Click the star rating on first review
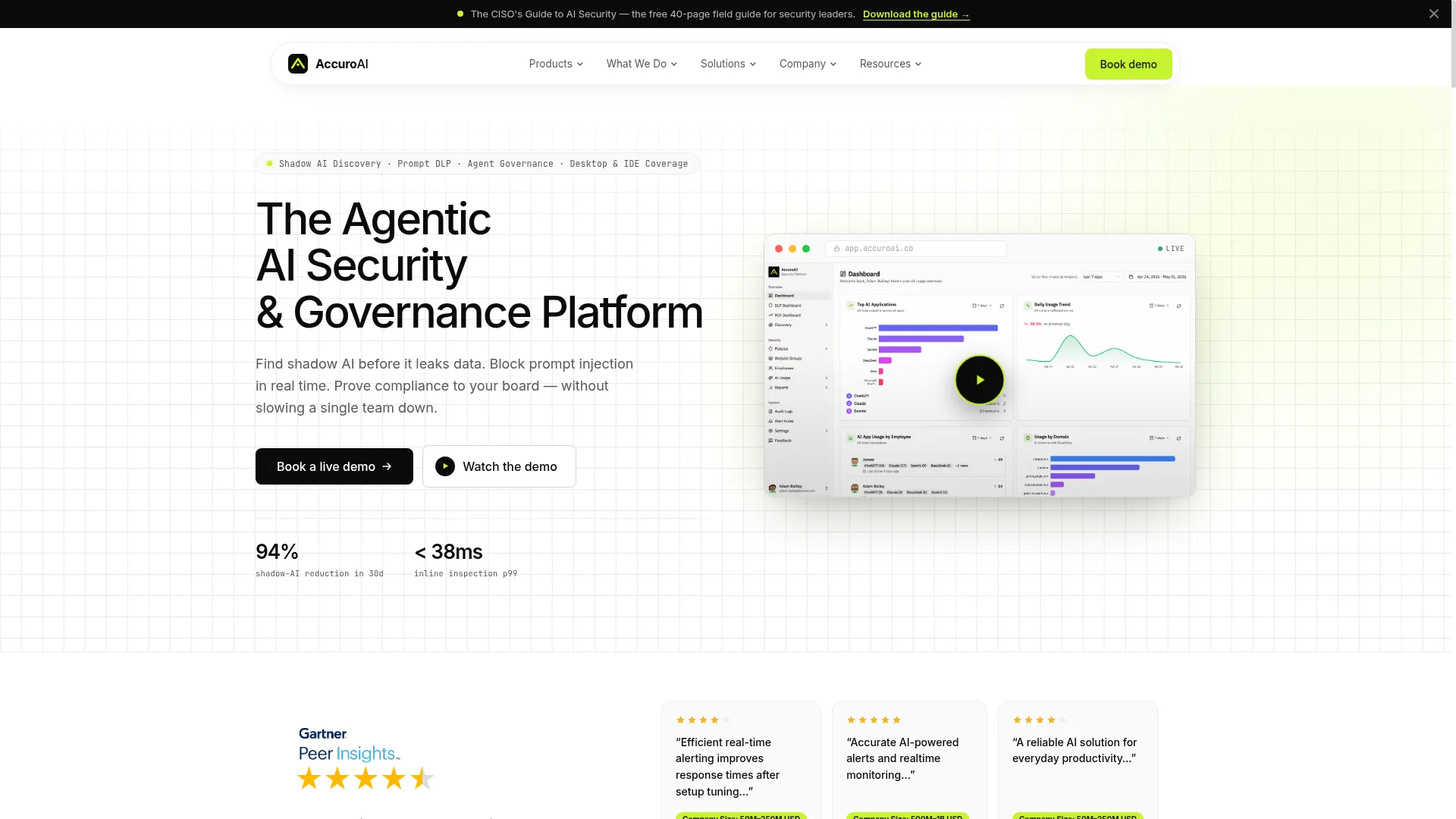Screen dimensions: 1456x819 coord(703,720)
